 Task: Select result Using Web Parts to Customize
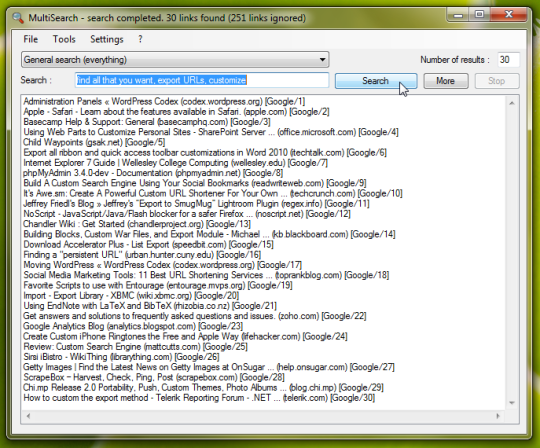[211, 132]
